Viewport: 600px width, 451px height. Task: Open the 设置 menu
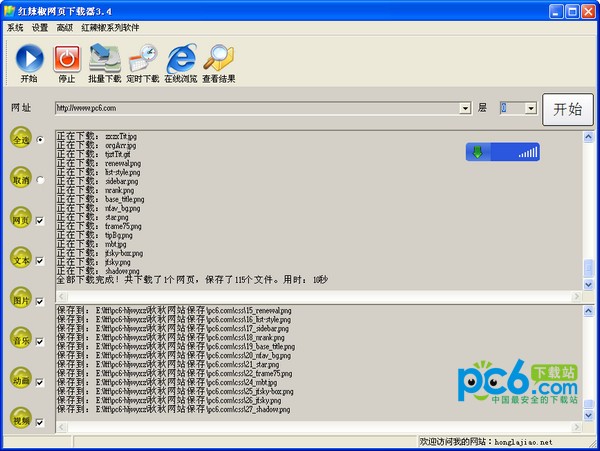click(x=40, y=28)
